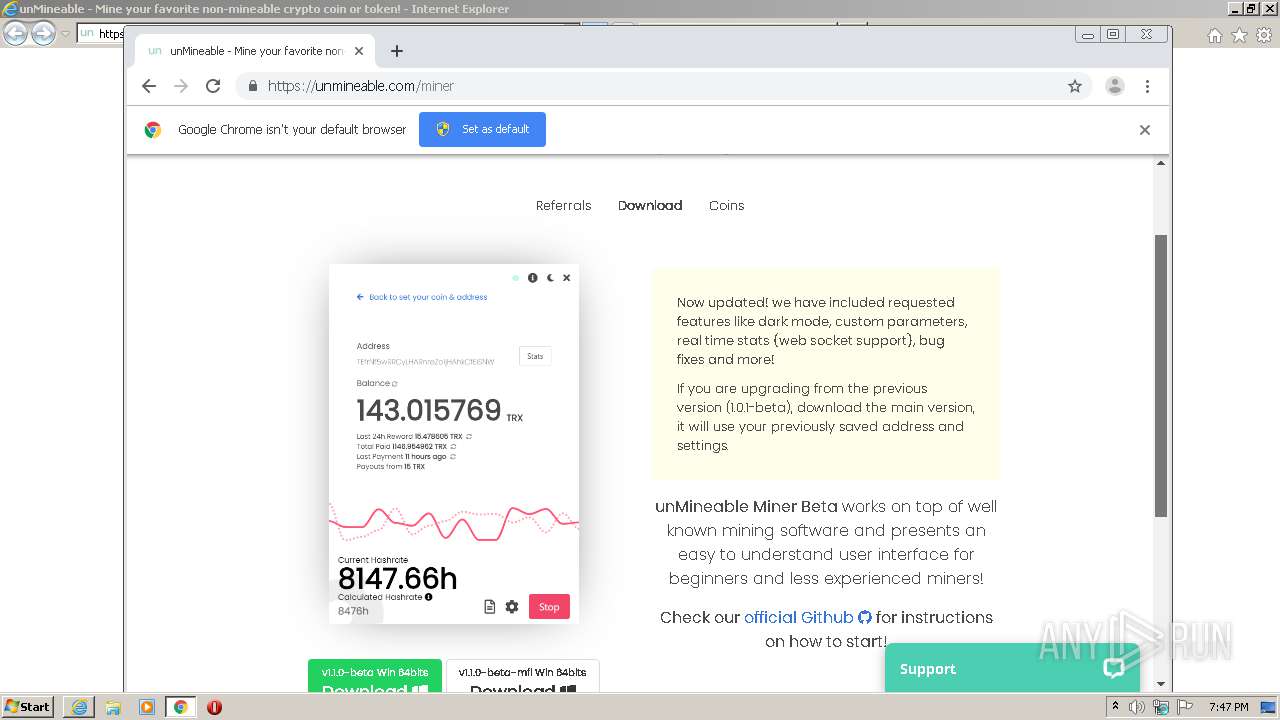The image size is (1280, 720).
Task: Click the log document icon in miner preview
Action: pos(490,607)
